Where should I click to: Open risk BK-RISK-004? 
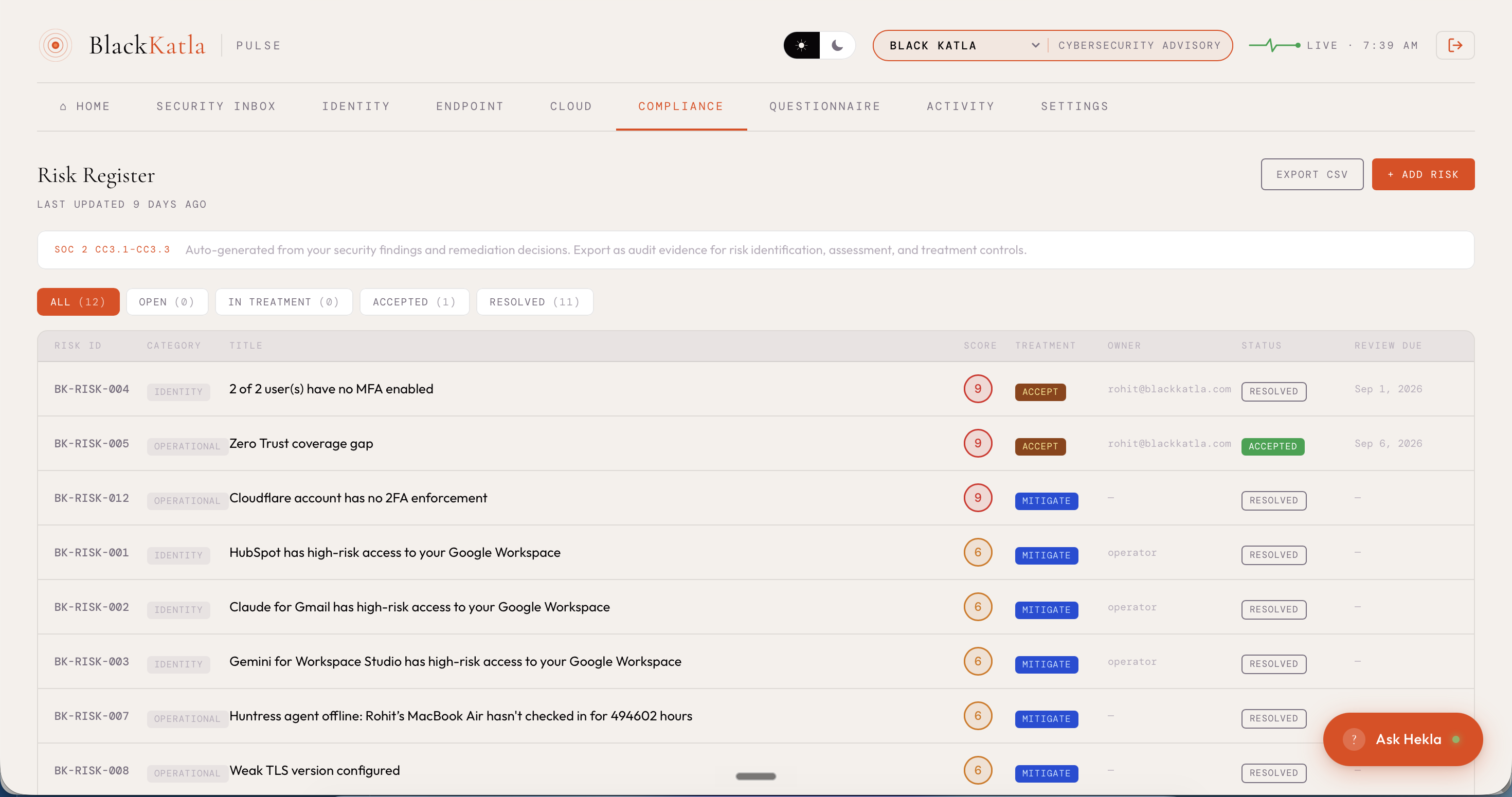pyautogui.click(x=755, y=389)
